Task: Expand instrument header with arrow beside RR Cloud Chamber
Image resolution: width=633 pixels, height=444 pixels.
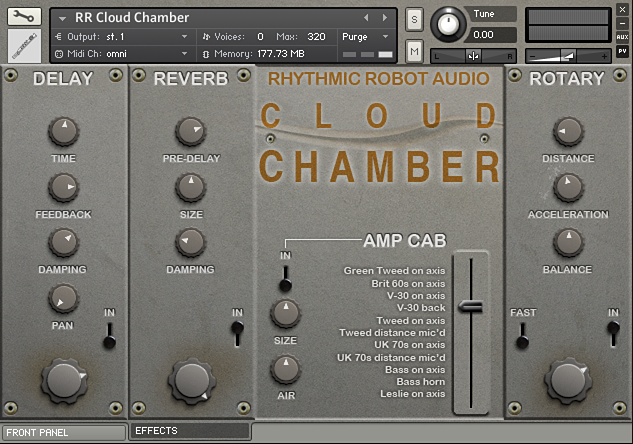Action: click(x=62, y=18)
